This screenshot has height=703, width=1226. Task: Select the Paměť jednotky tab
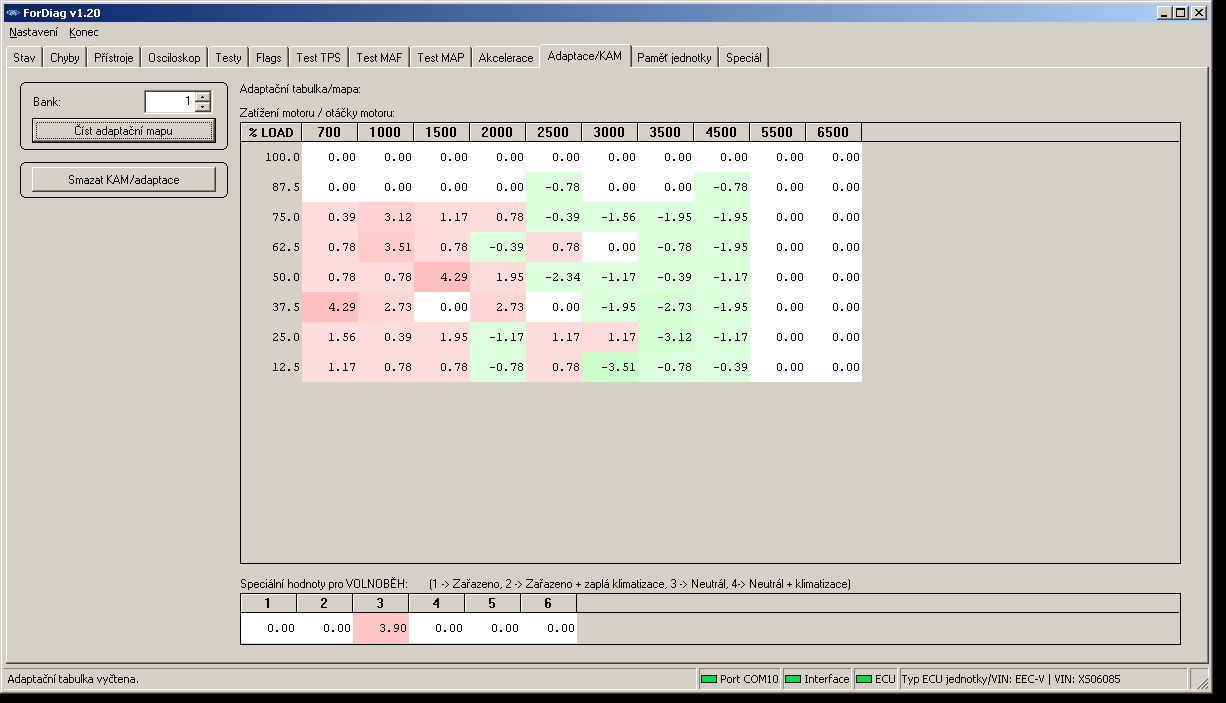[x=674, y=58]
